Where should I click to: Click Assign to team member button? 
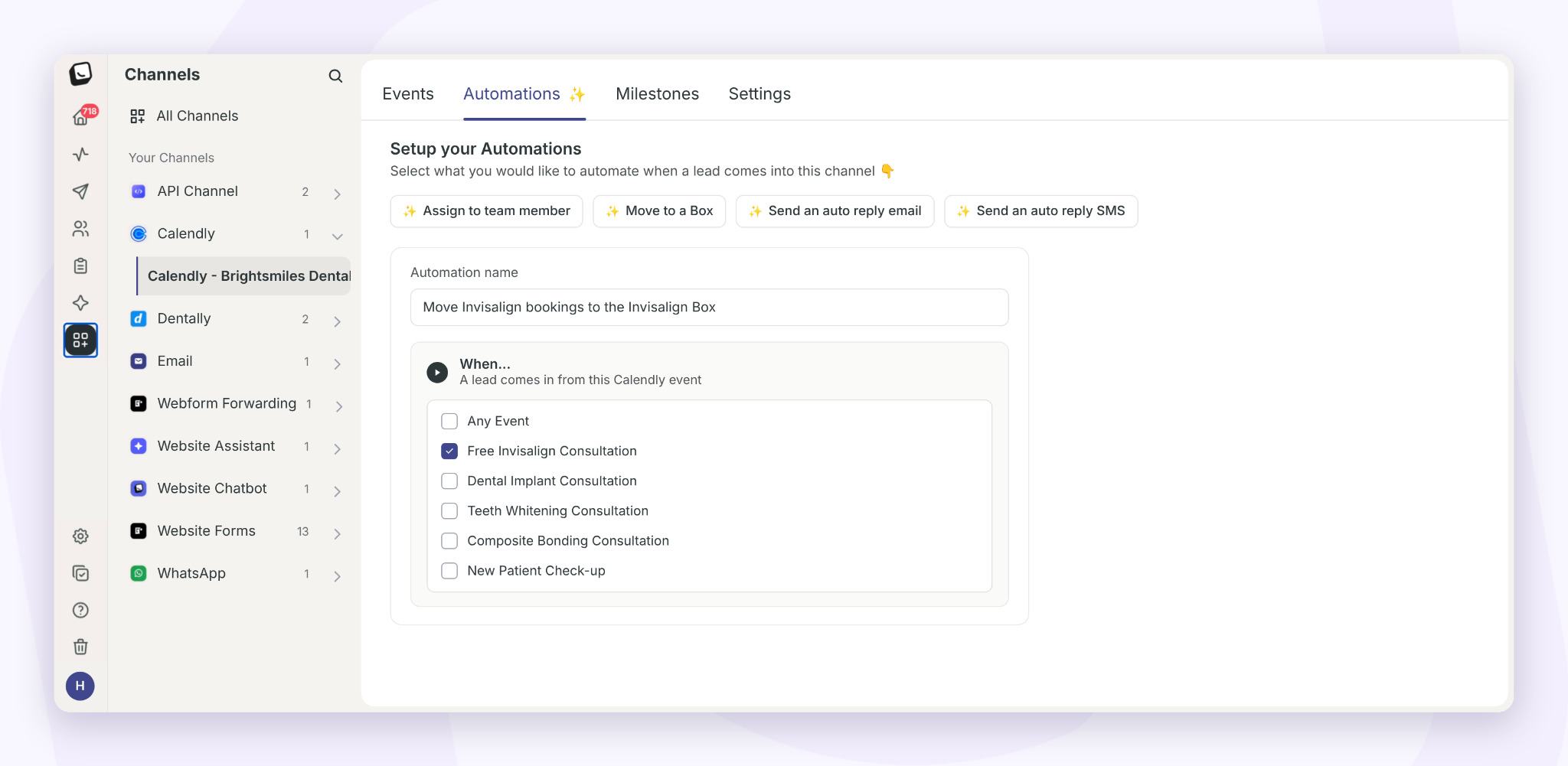pos(487,211)
